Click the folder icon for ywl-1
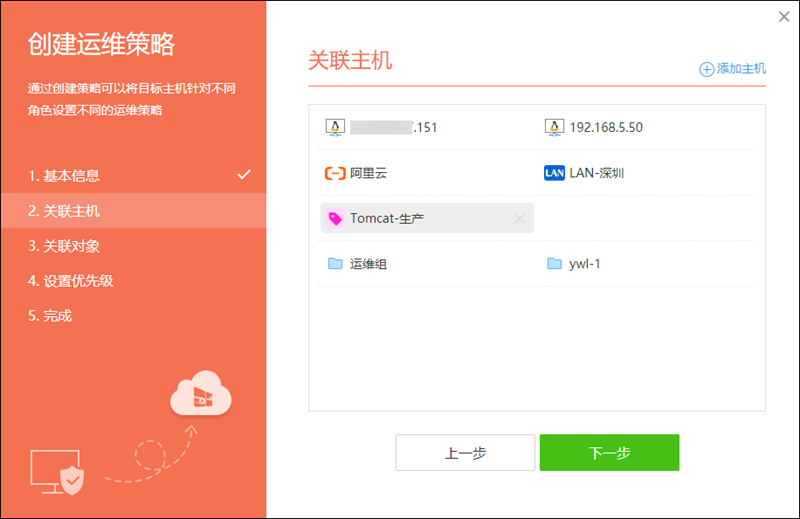Image resolution: width=800 pixels, height=519 pixels. (x=554, y=264)
